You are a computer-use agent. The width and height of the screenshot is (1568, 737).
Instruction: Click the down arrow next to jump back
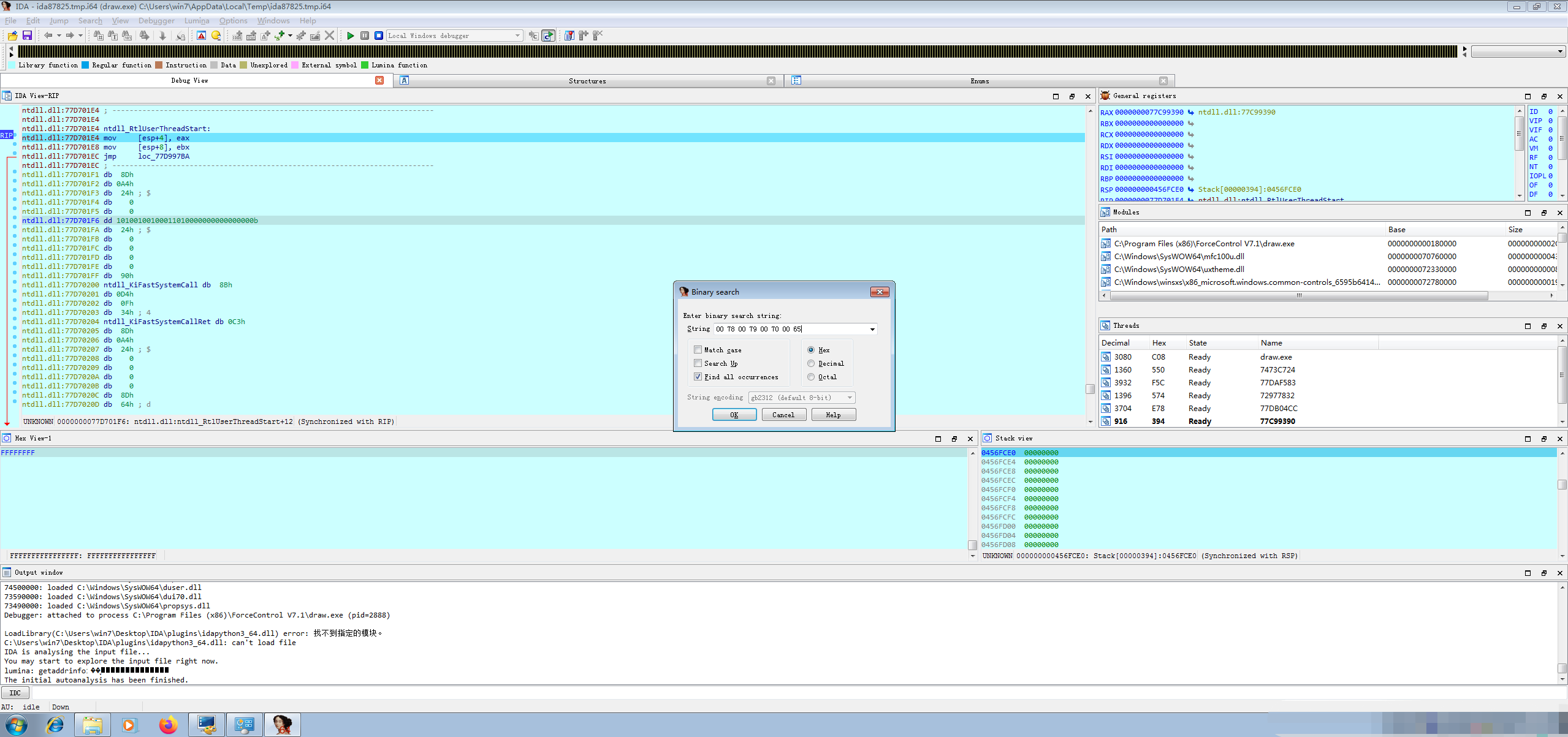point(59,36)
